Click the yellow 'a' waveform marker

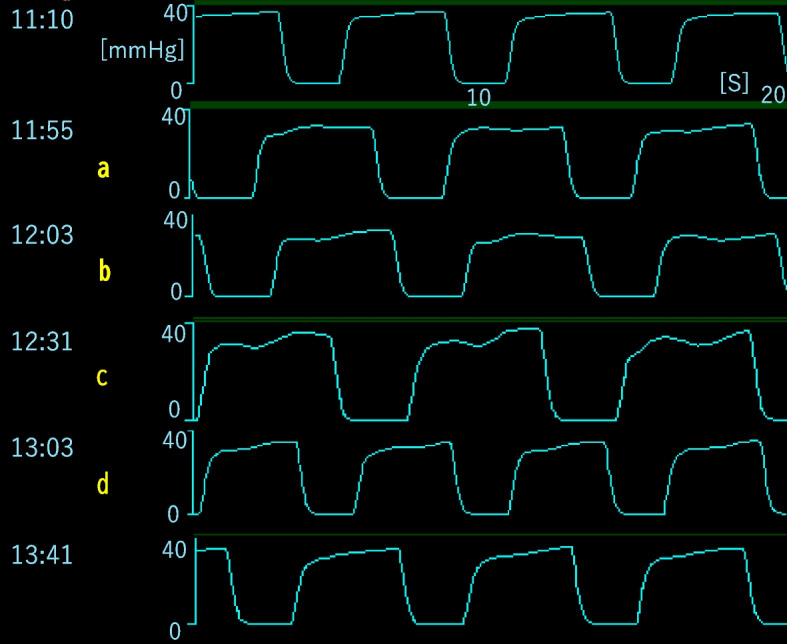pyautogui.click(x=103, y=169)
